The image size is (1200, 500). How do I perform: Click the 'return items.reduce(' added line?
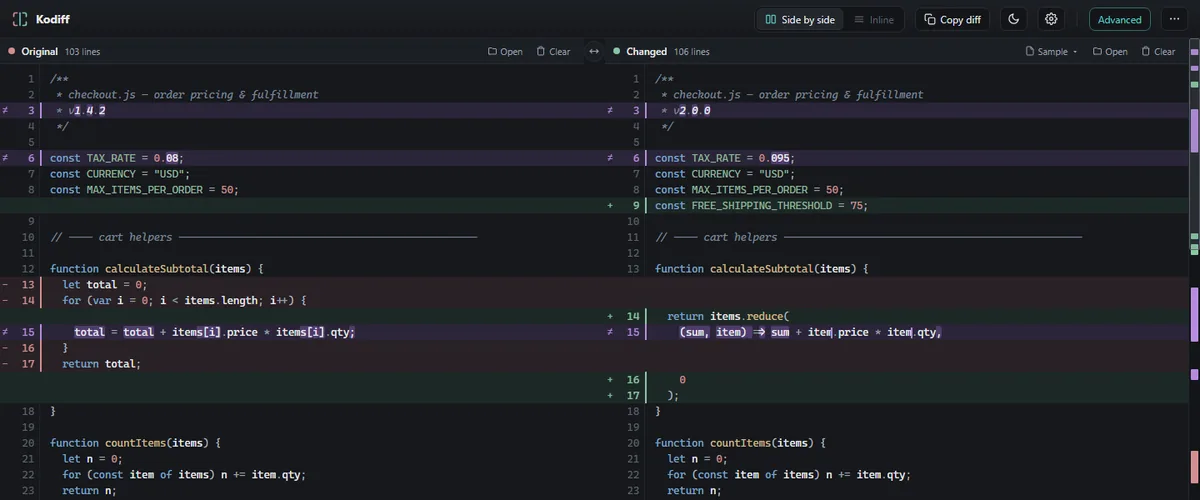point(895,316)
